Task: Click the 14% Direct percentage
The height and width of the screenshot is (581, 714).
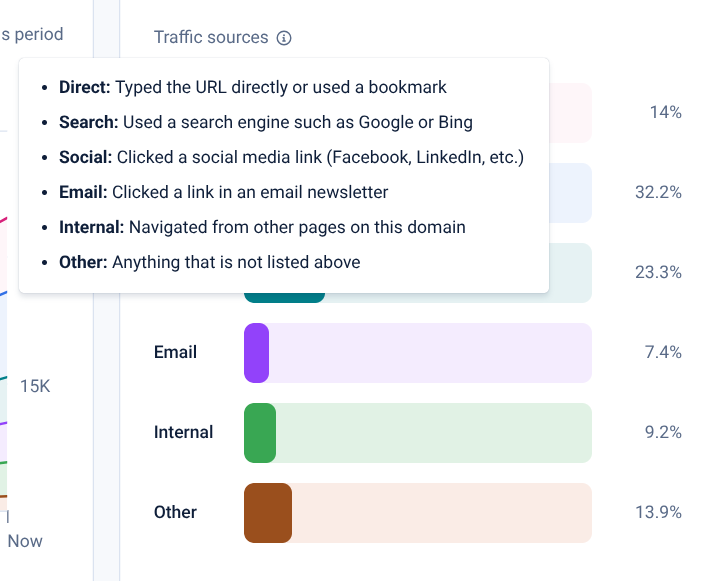Action: coord(665,112)
